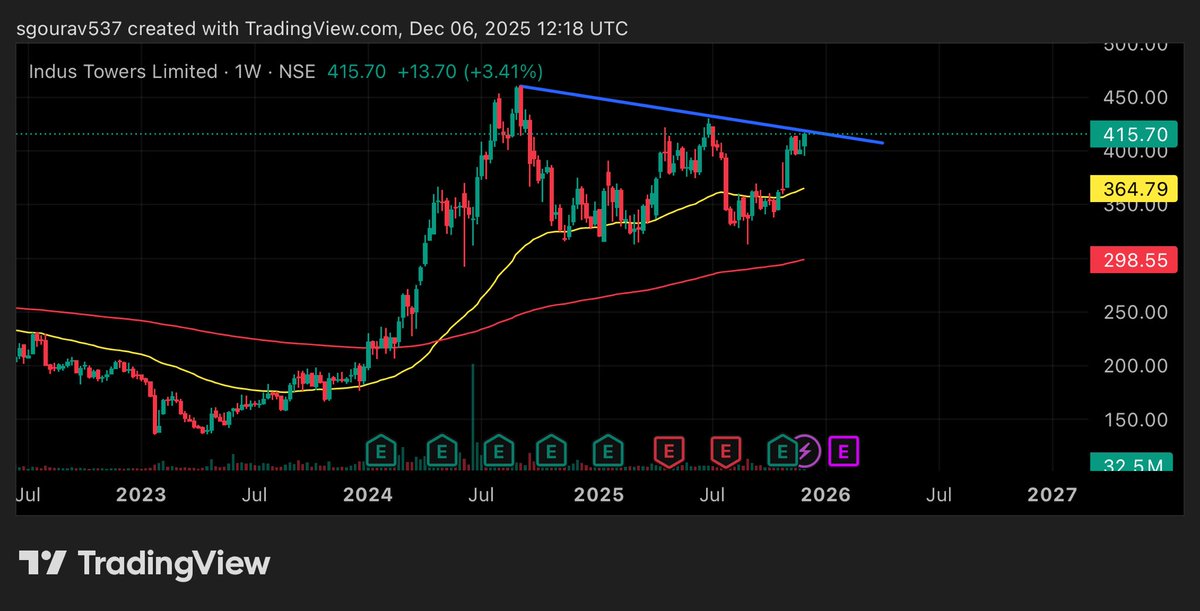Click the green earnings icon near July 2024

(497, 452)
